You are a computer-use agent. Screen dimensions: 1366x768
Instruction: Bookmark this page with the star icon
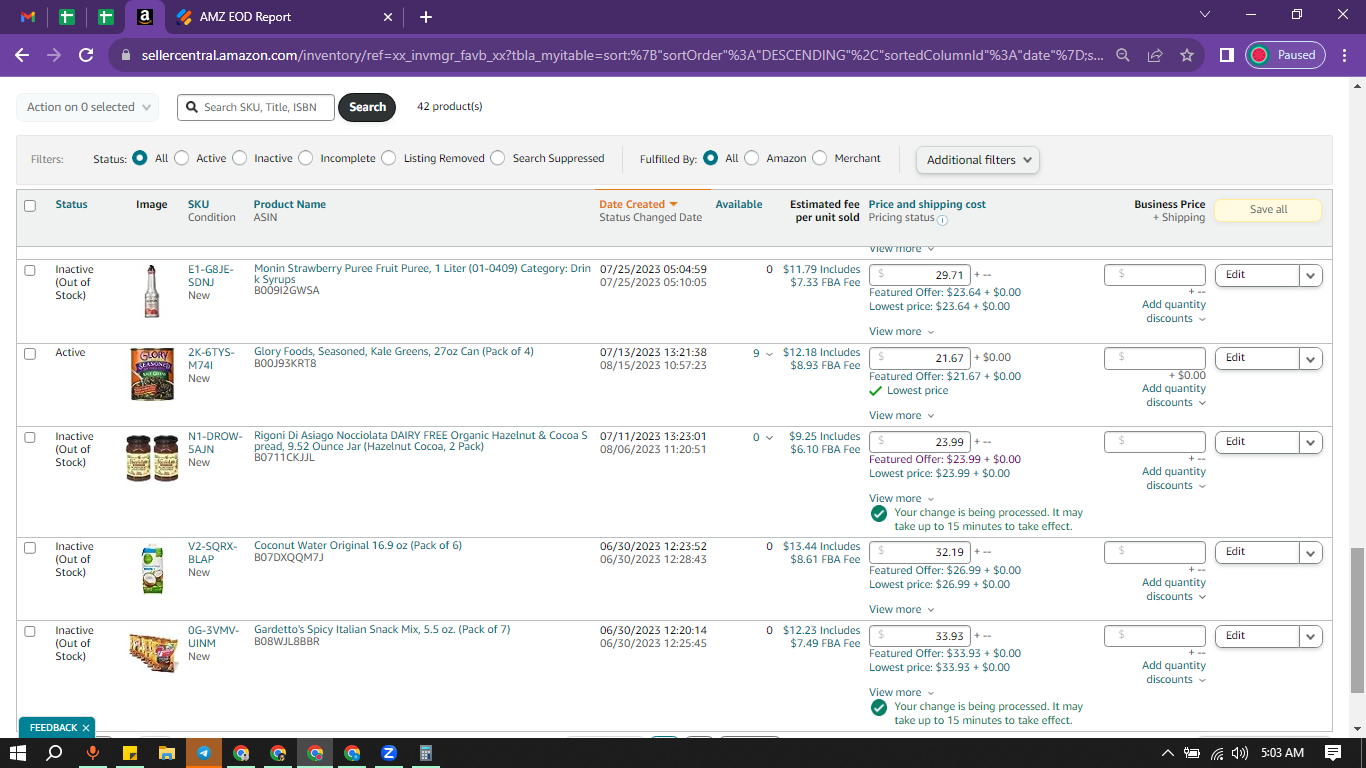click(x=1187, y=55)
